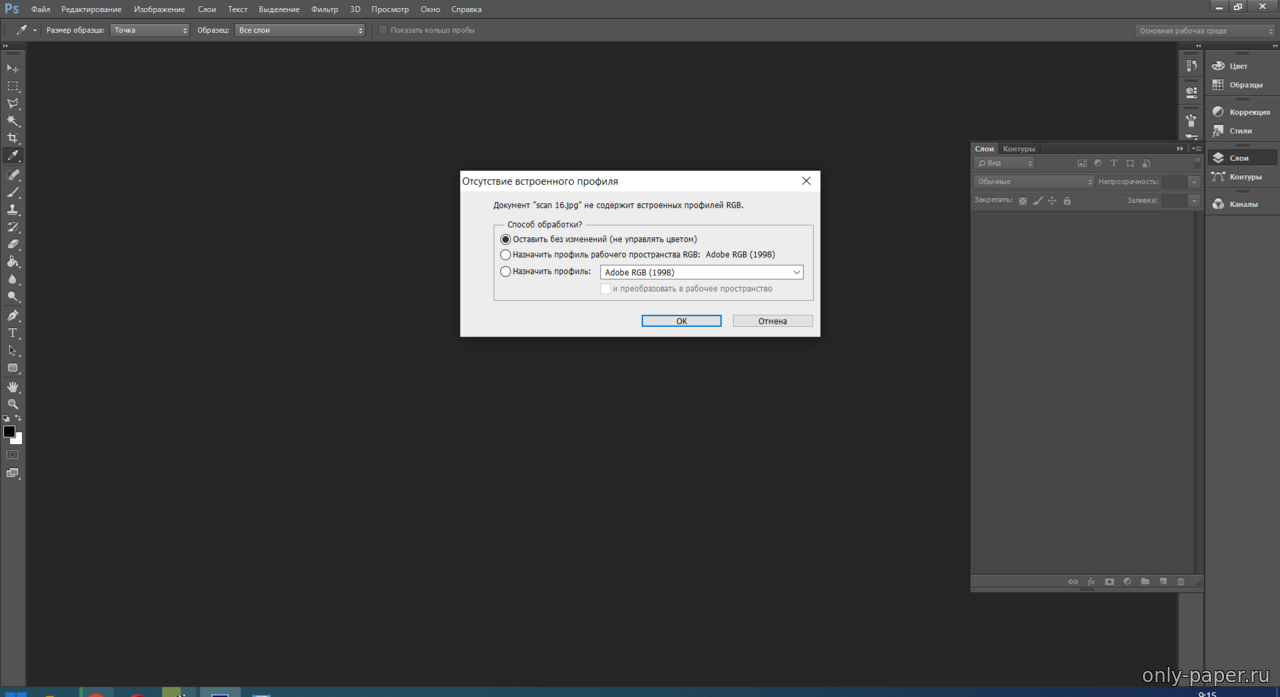Filter layers by pixel layers icon
The height and width of the screenshot is (697, 1280).
tap(1082, 163)
